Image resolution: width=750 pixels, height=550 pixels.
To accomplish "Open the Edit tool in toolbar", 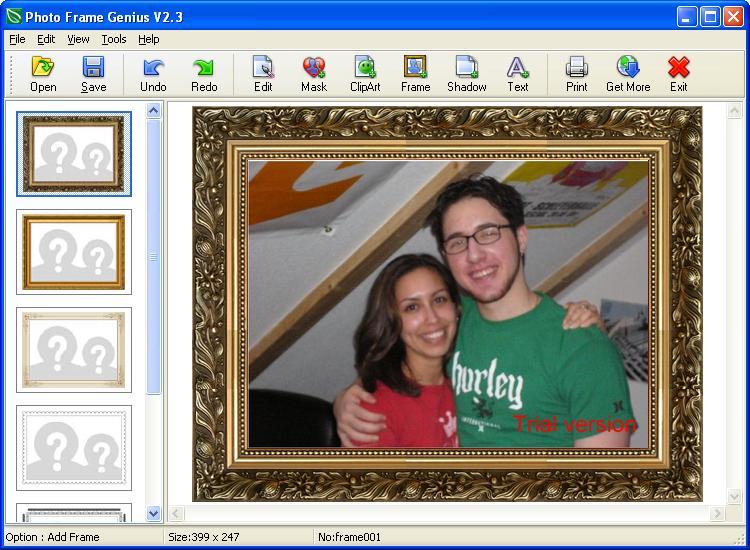I will 263,74.
